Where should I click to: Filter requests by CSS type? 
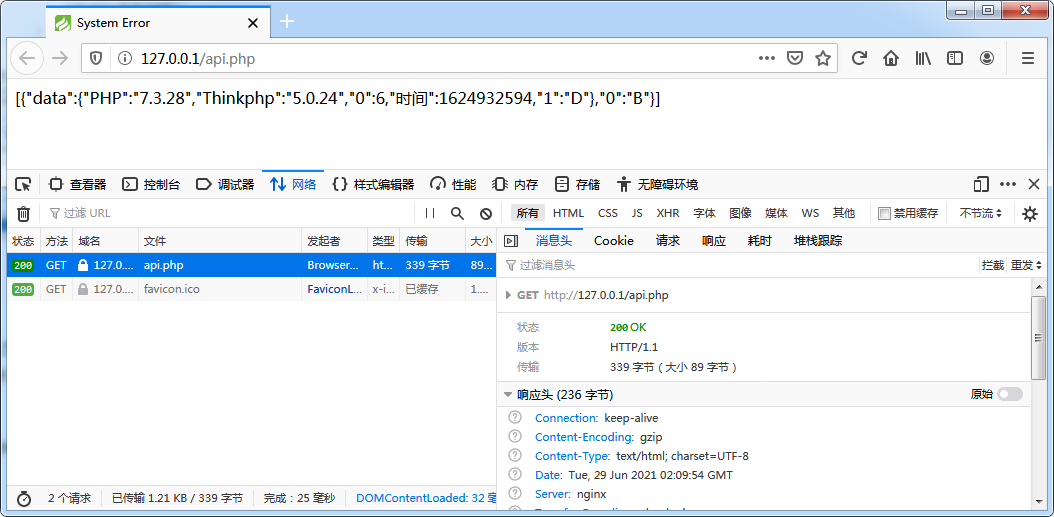click(x=608, y=213)
